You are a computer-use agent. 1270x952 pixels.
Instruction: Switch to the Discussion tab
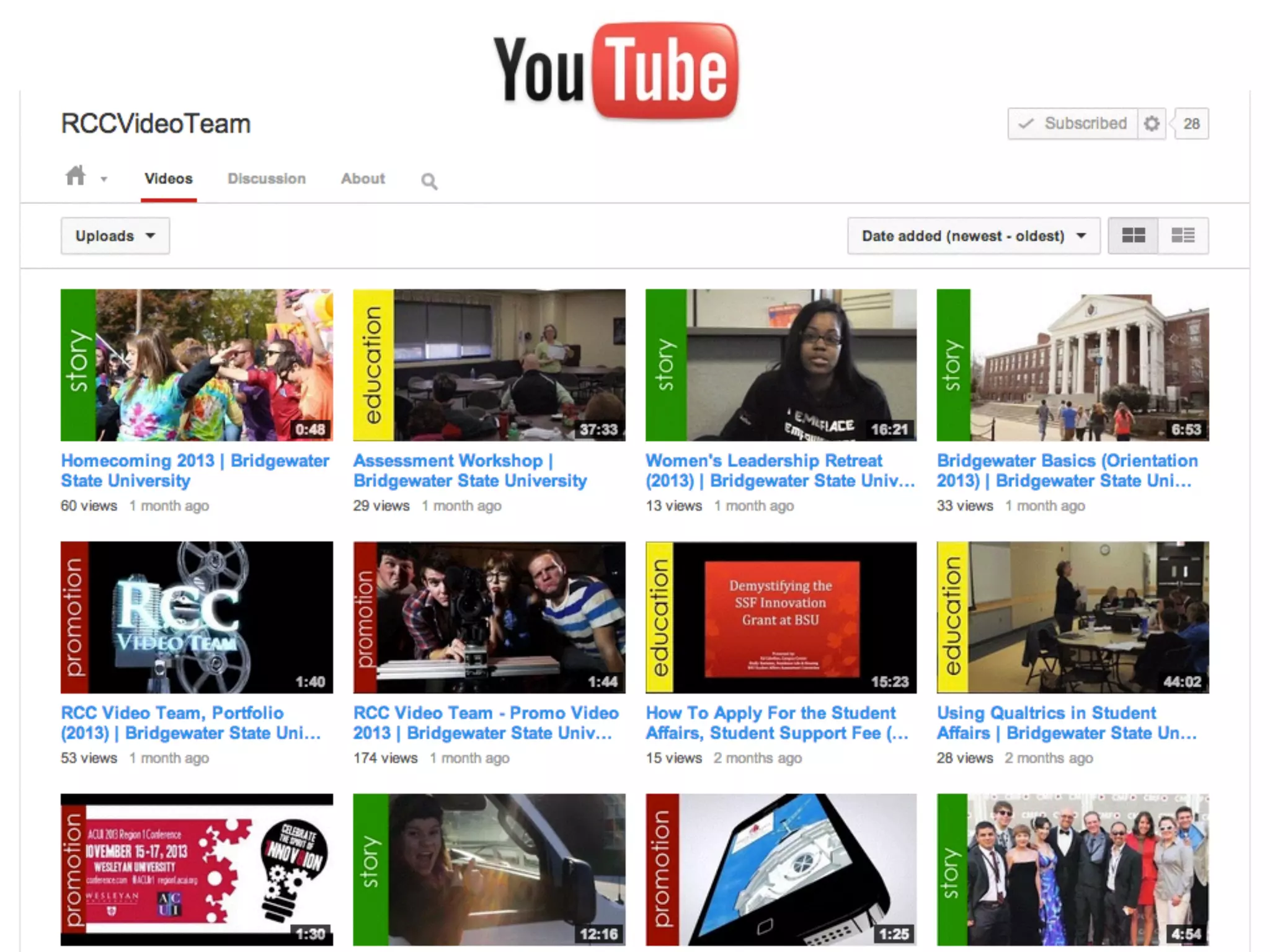(267, 178)
